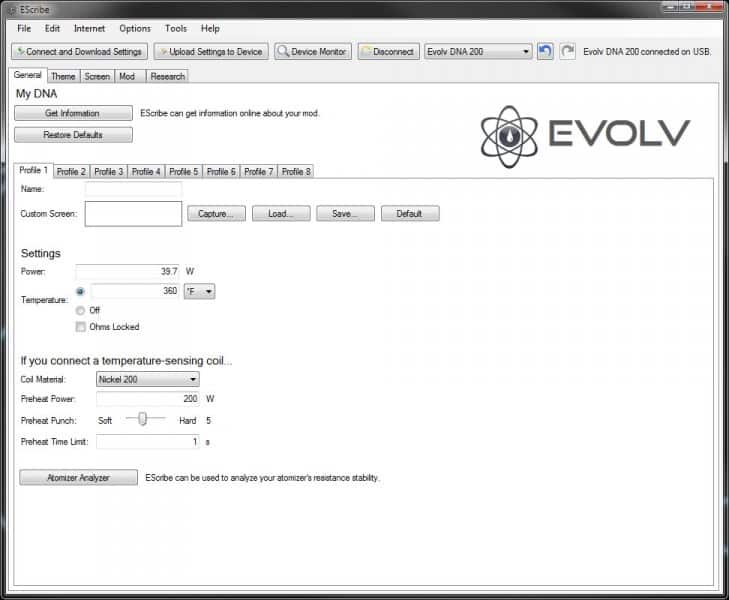Click Upload Settings to Device button
Screen dimensions: 729x600
point(211,52)
